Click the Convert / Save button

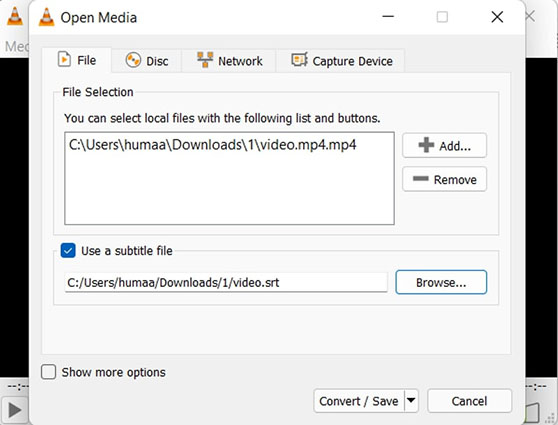click(x=359, y=401)
